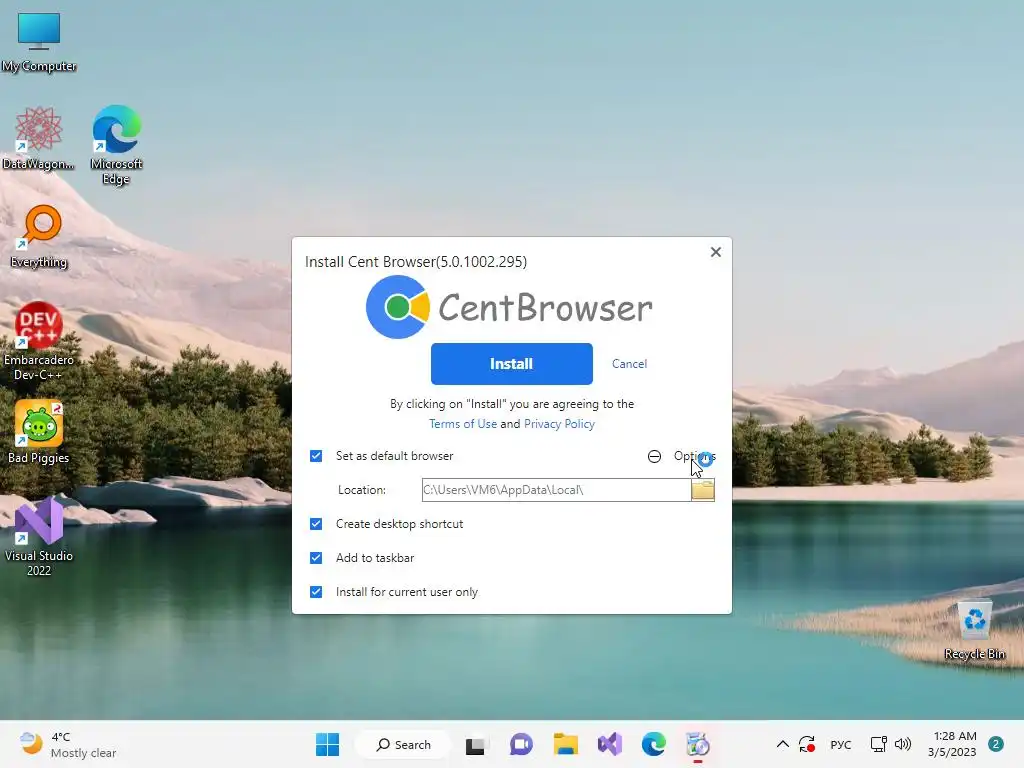Open notification center badge
1024x768 pixels.
(x=996, y=744)
